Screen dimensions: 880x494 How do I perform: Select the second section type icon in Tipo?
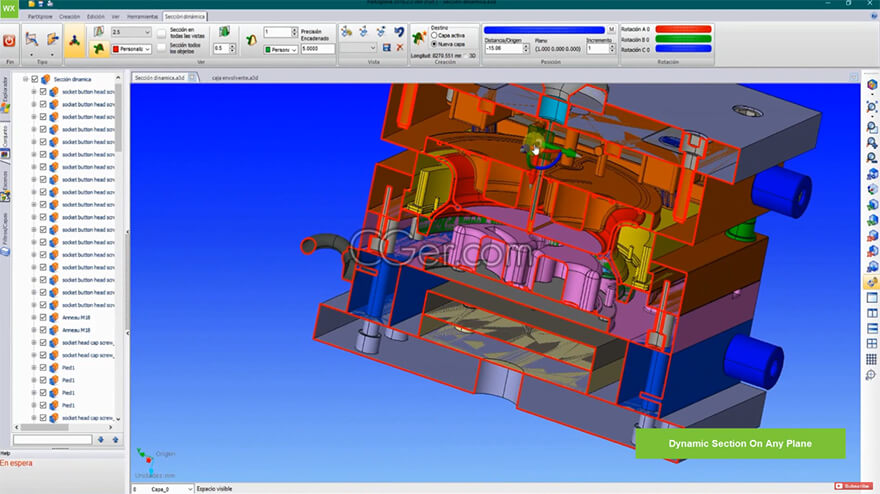click(53, 39)
